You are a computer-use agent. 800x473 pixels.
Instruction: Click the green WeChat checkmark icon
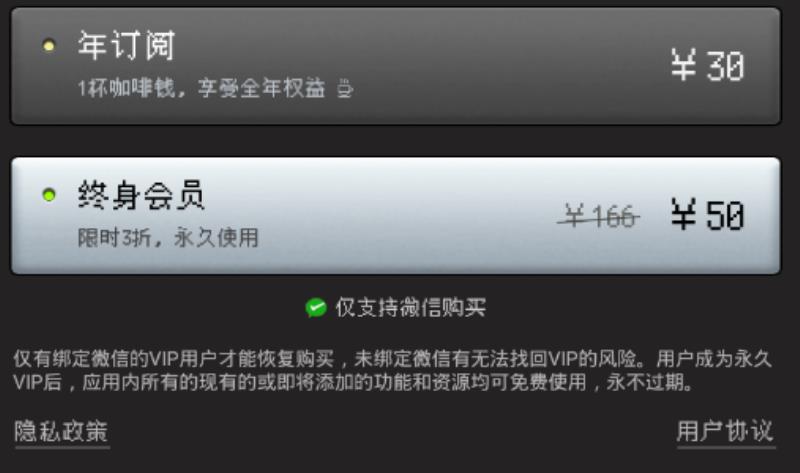point(316,308)
